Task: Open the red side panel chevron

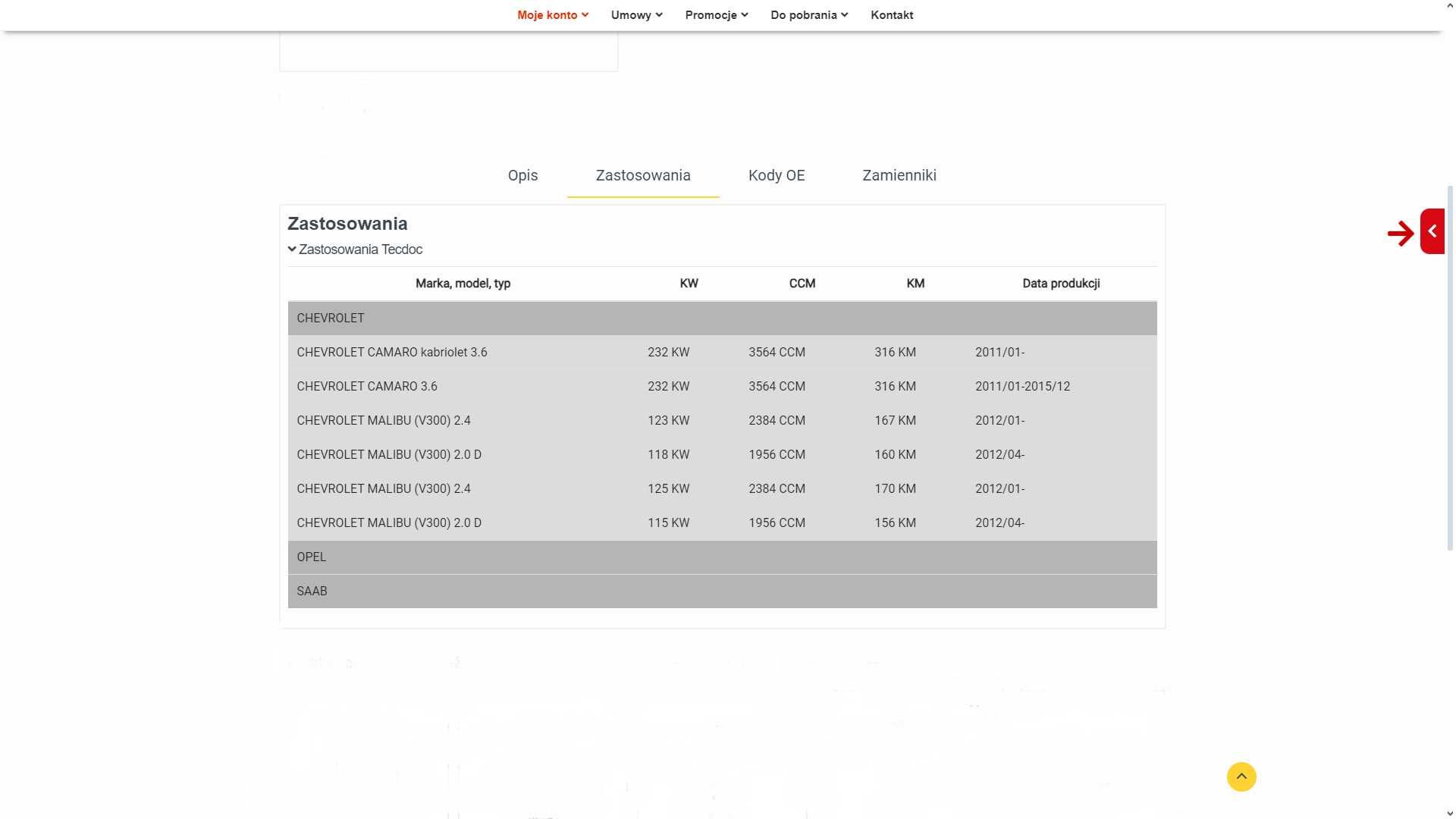Action: coord(1432,231)
